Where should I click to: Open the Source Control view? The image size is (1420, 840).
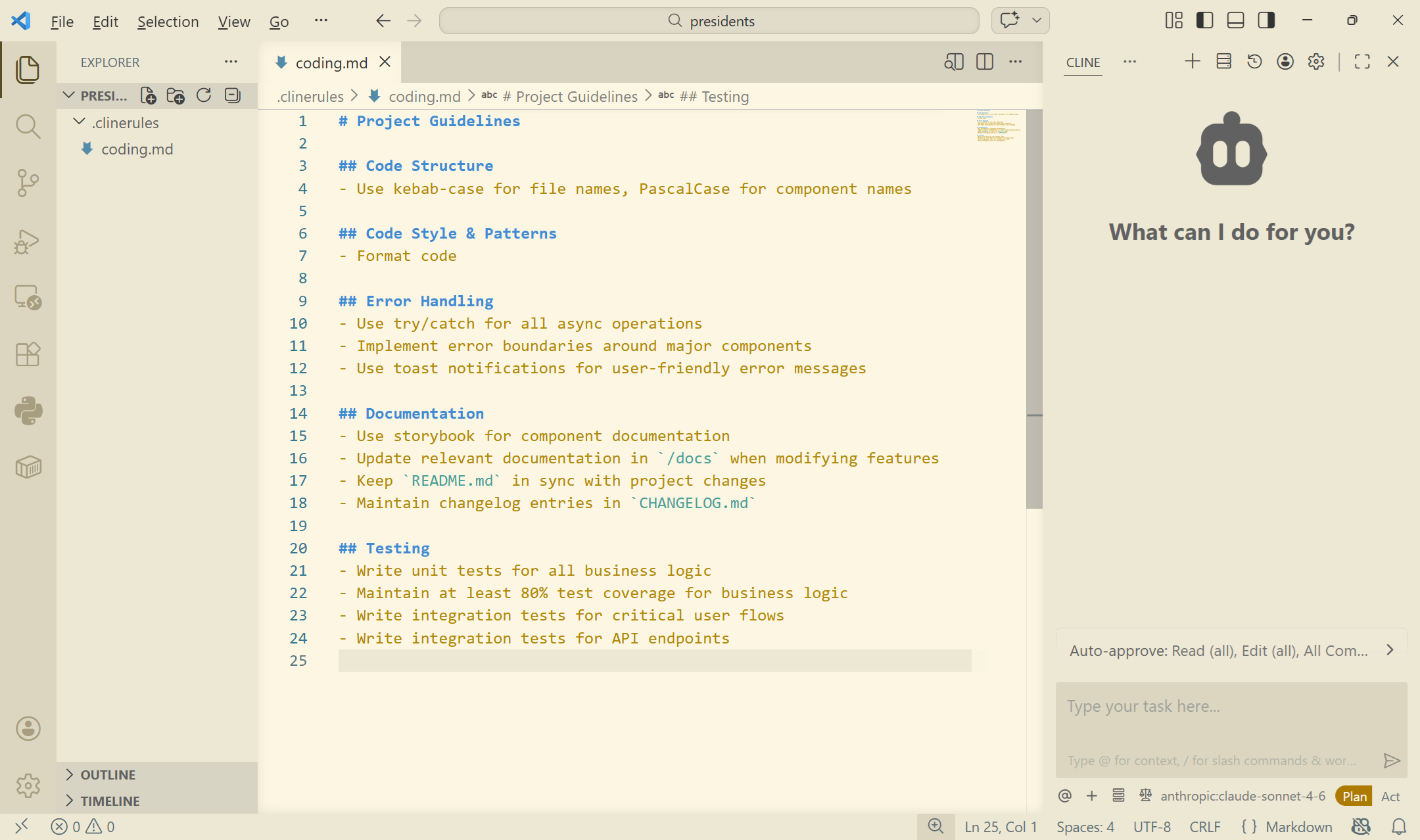point(28,183)
